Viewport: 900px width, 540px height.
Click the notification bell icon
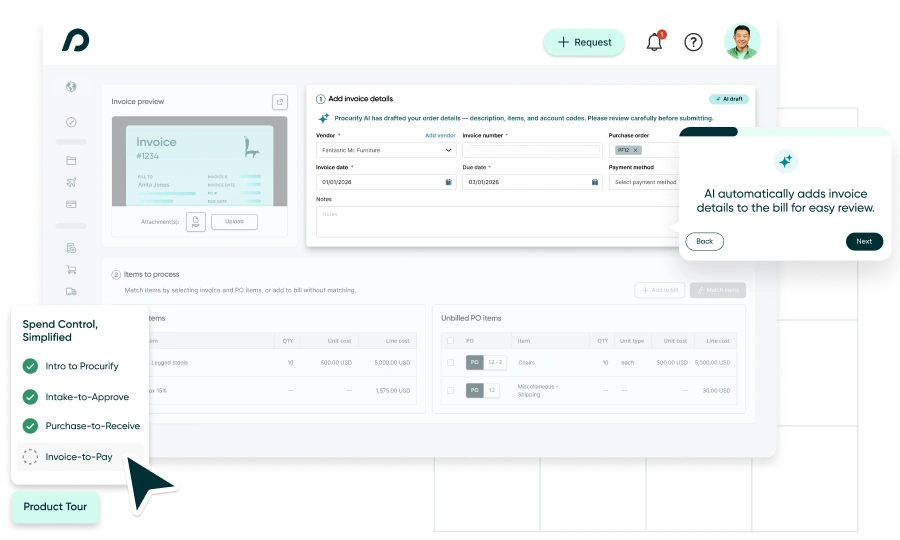(654, 42)
